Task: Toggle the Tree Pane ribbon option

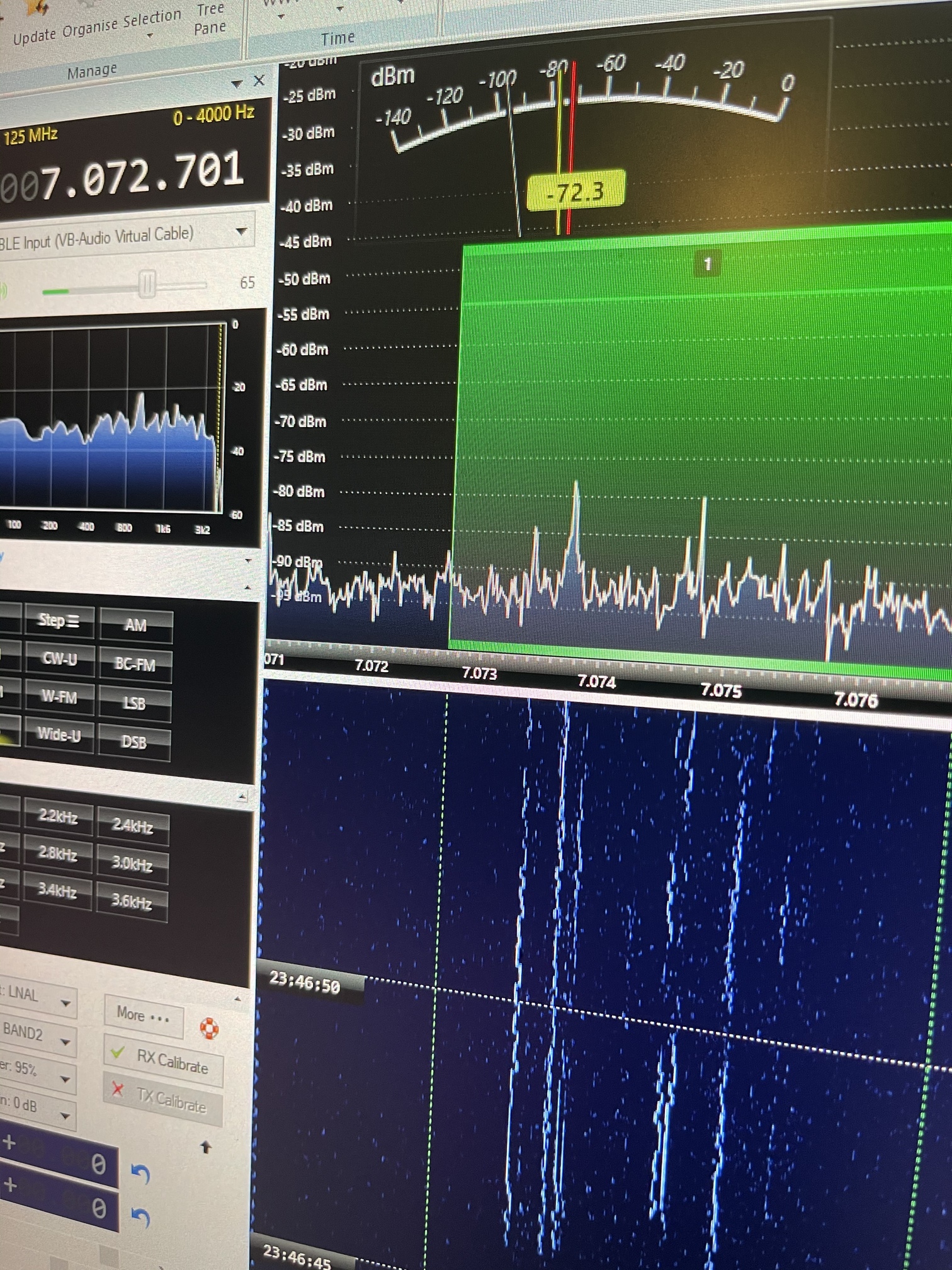Action: pos(210,19)
